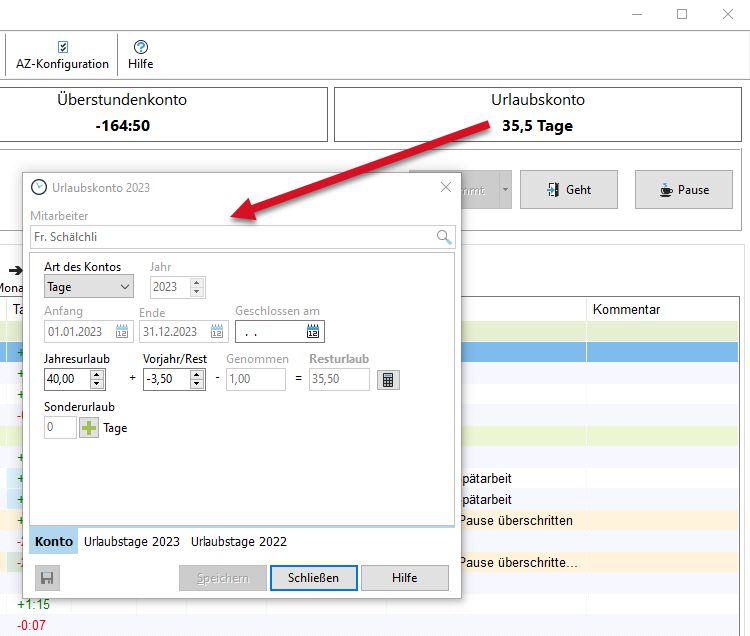Screen dimensions: 750x636
Task: Switch to the Urlaubstage 2022 tab
Action: click(x=239, y=542)
